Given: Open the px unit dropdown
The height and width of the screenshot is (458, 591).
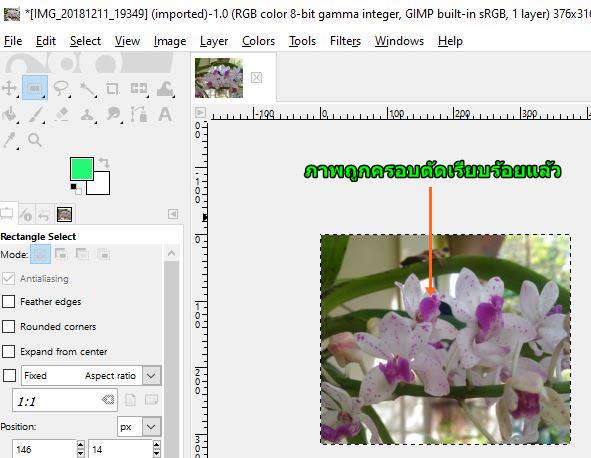Looking at the screenshot, I should point(151,427).
